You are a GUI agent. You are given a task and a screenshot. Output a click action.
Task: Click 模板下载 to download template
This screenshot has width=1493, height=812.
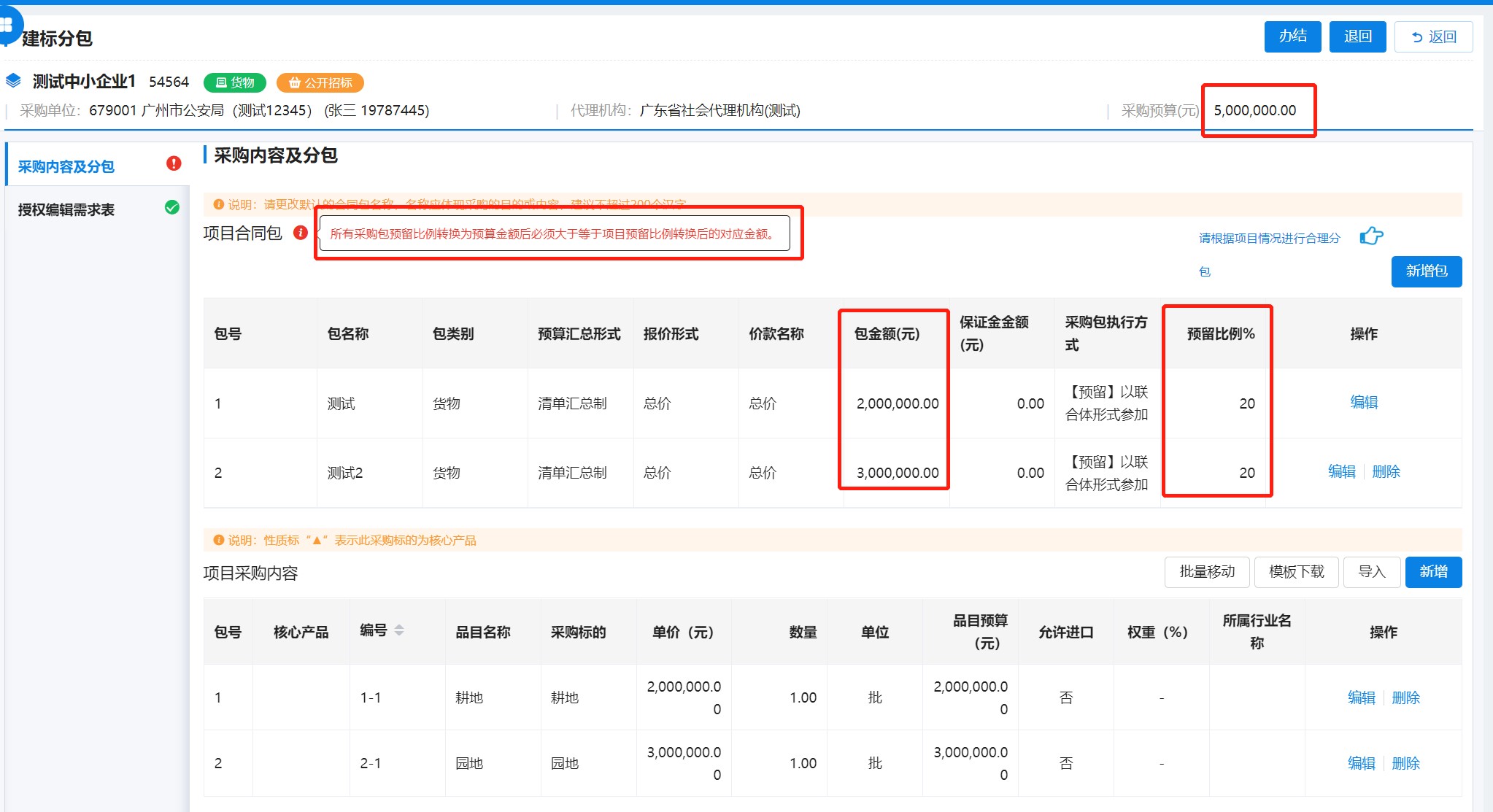(1296, 571)
